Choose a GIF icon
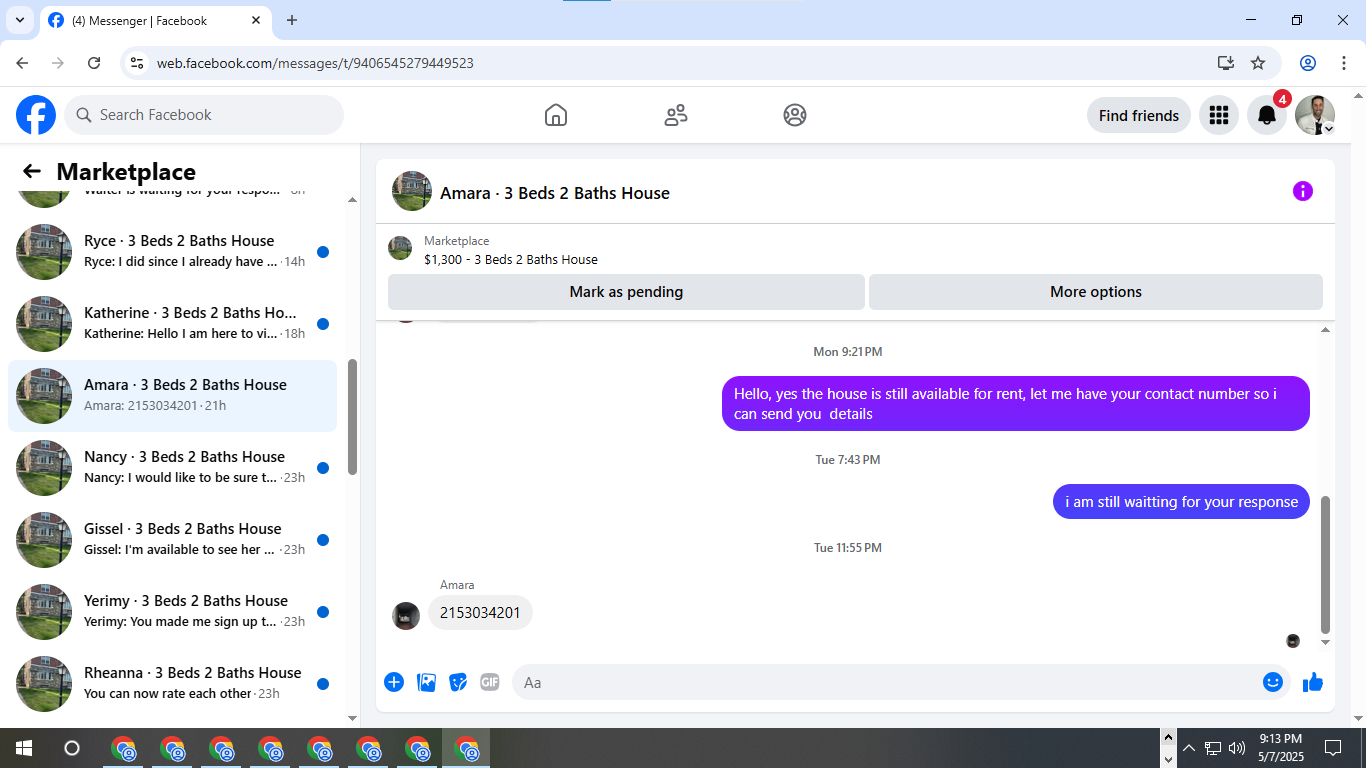Viewport: 1366px width, 768px height. 489,682
